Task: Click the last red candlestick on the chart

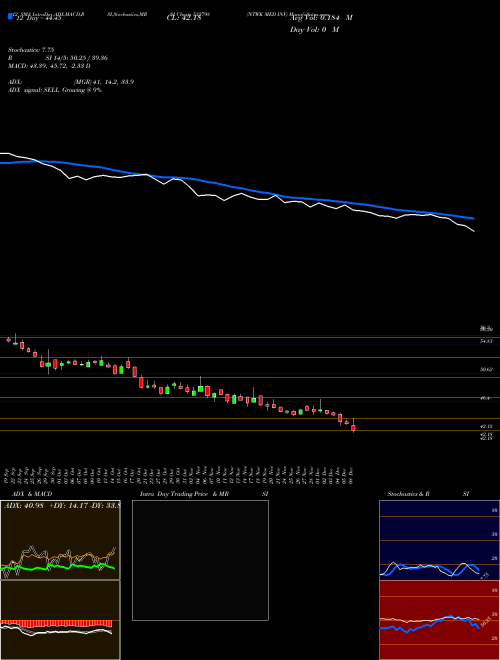Action: [x=354, y=428]
